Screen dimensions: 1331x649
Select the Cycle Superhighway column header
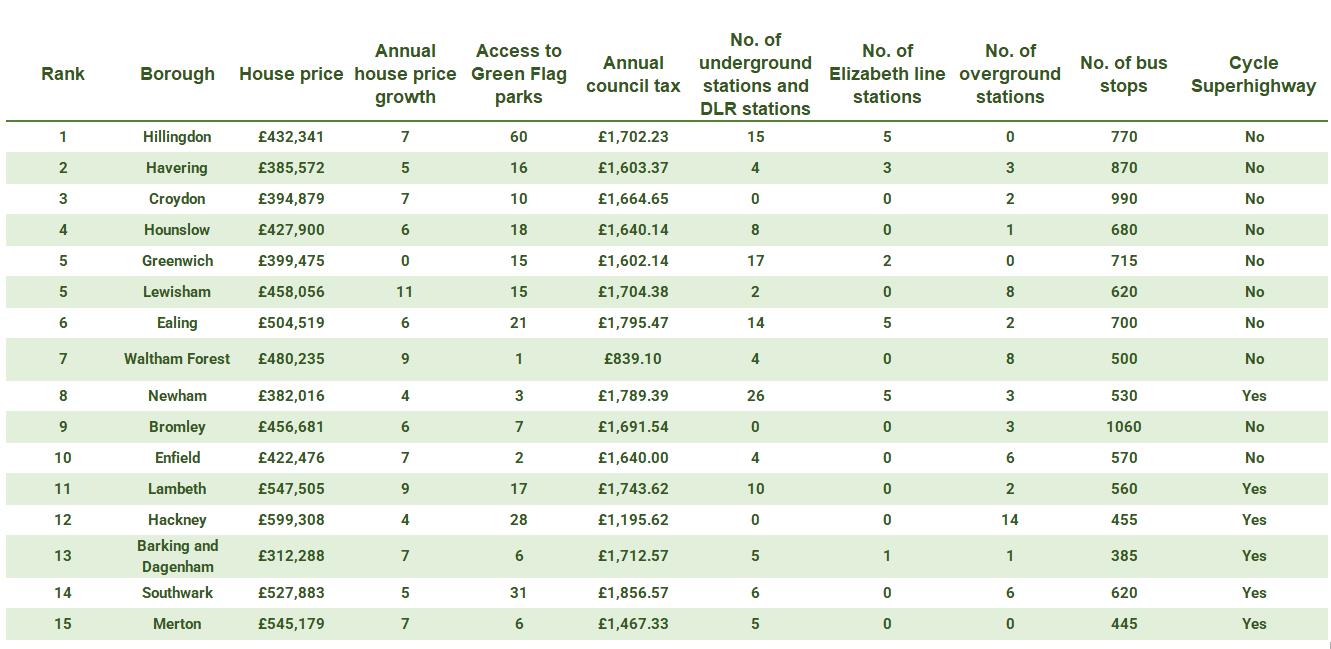[1253, 74]
